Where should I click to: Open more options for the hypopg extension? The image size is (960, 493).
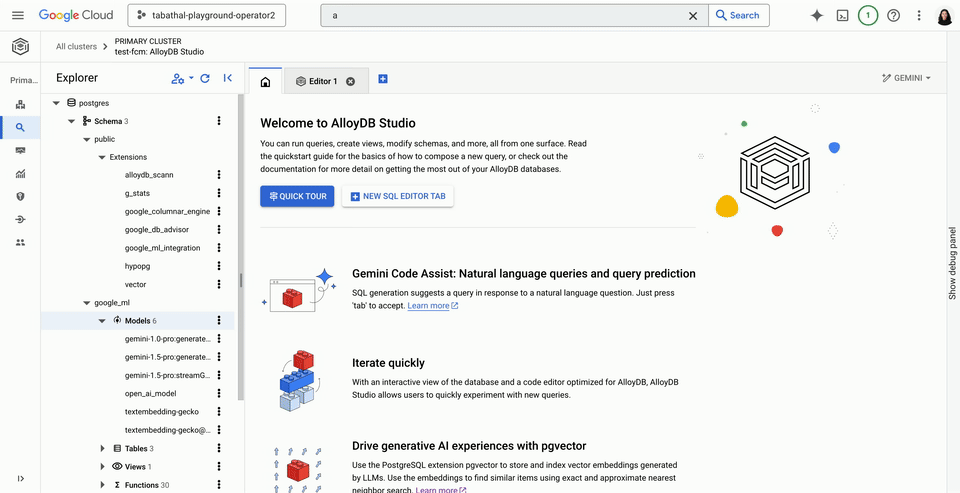tap(219, 267)
